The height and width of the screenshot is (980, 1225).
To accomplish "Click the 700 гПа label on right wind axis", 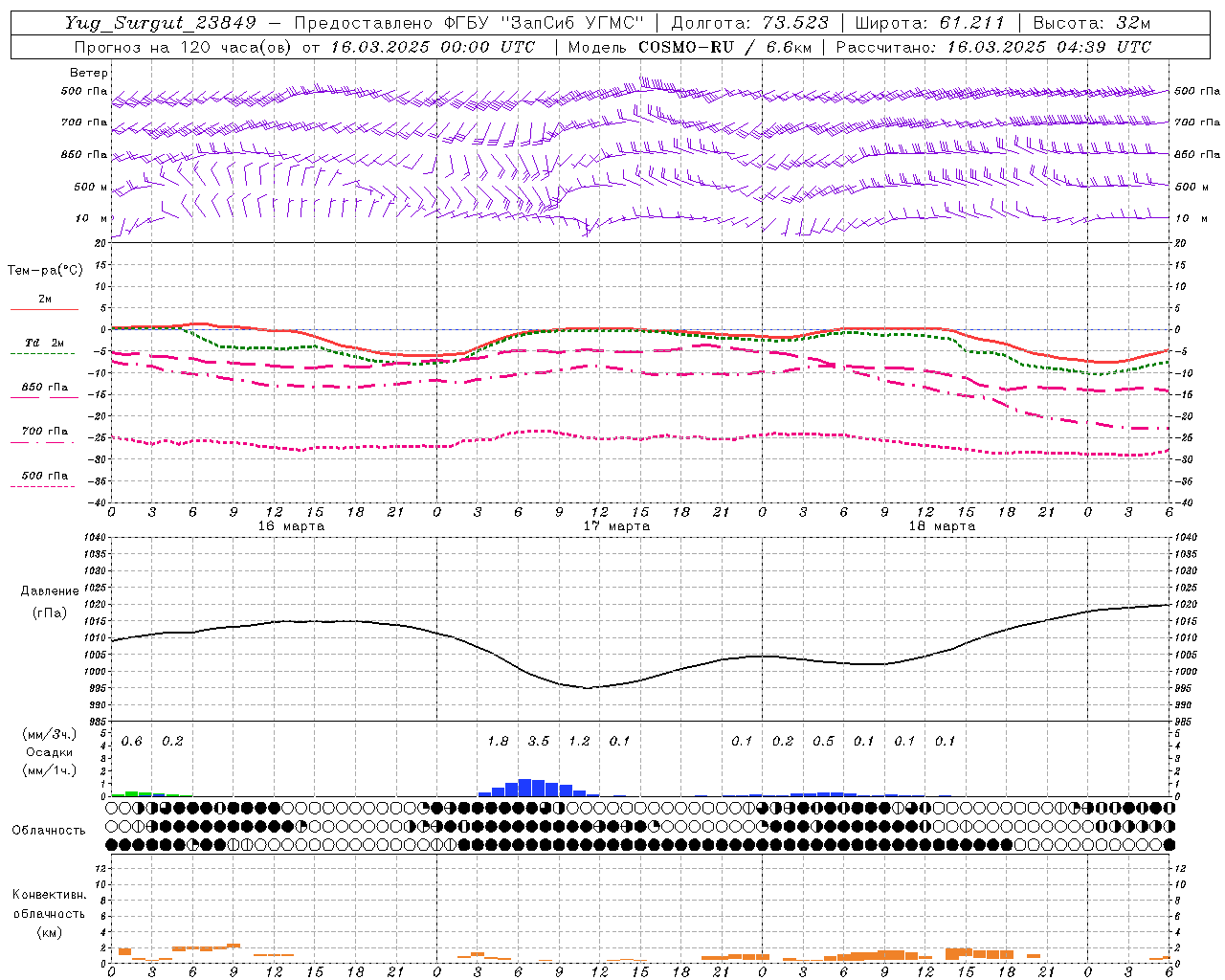I will click(1197, 122).
